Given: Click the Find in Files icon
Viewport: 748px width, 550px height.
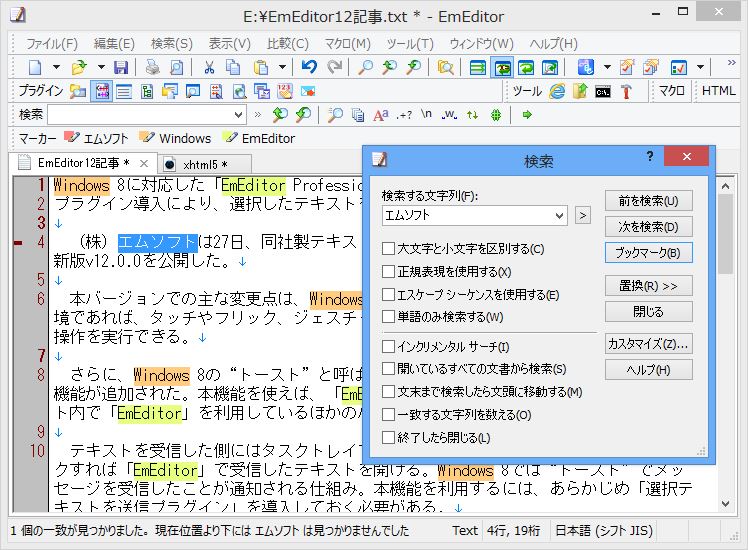Looking at the screenshot, I should (445, 67).
